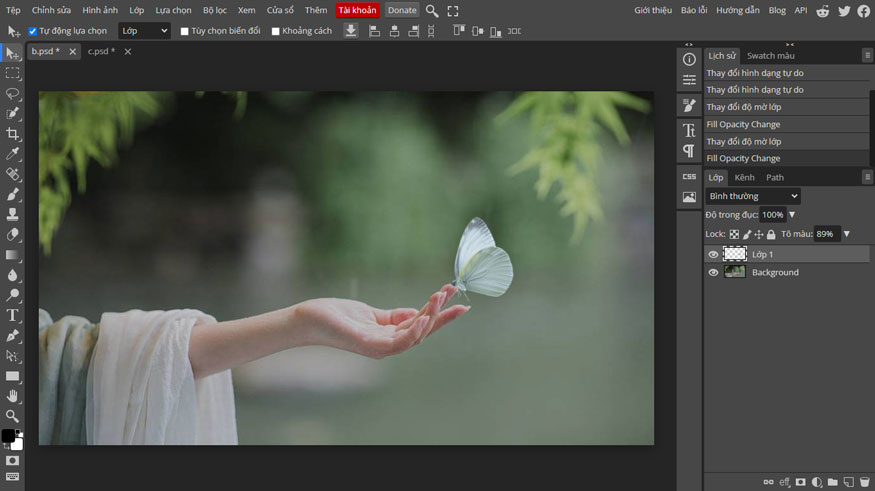Select the Crop tool
Screen dimensions: 875x491
pos(12,134)
